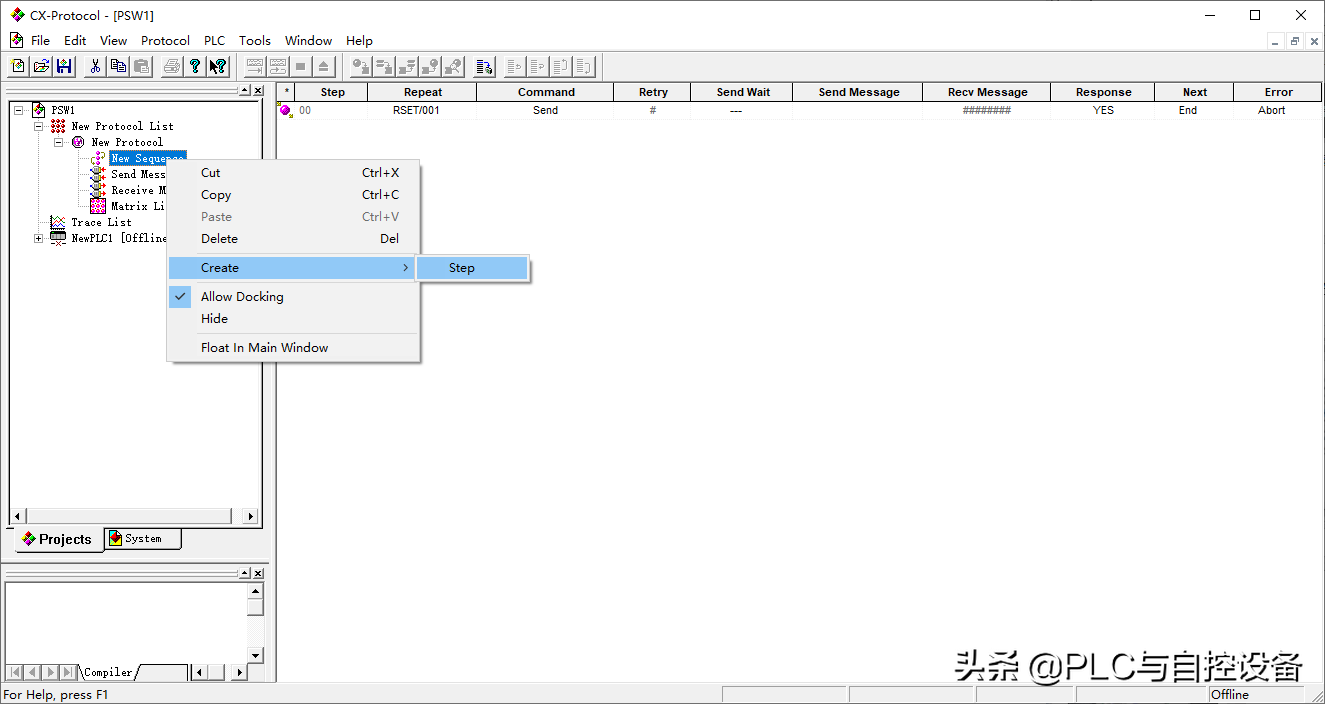Viewport: 1325px width, 704px height.
Task: Click the New project toolbar icon
Action: coord(18,67)
